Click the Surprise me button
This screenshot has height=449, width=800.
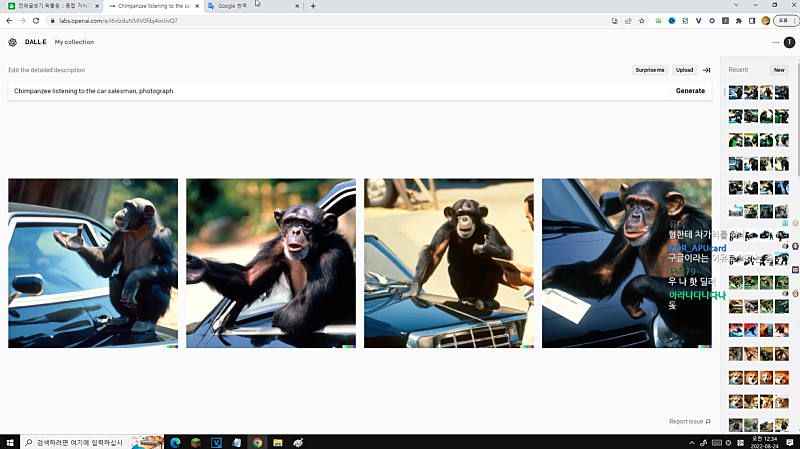pyautogui.click(x=650, y=70)
